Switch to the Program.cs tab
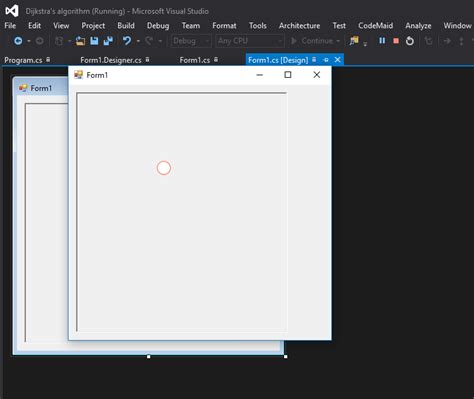The image size is (474, 399). (23, 60)
